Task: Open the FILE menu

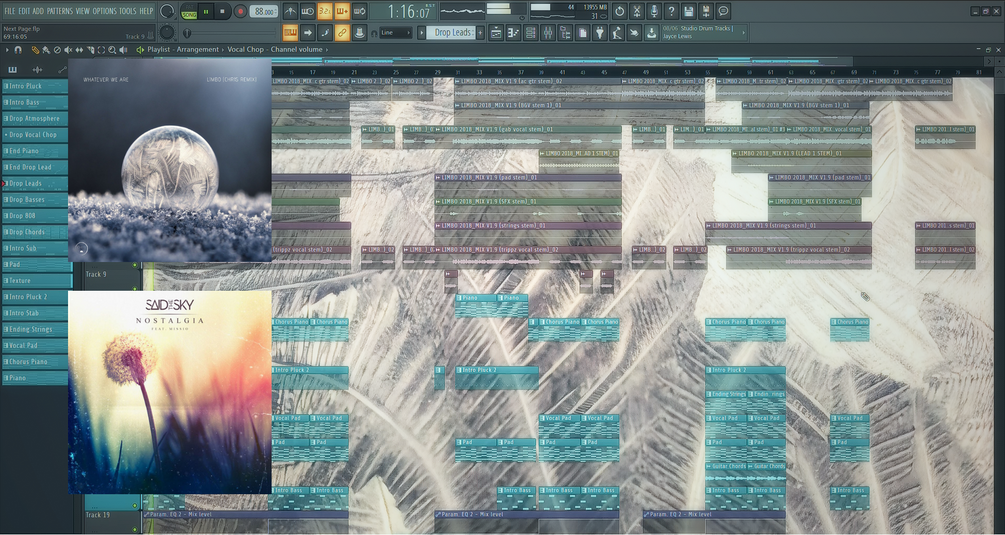Action: 10,11
